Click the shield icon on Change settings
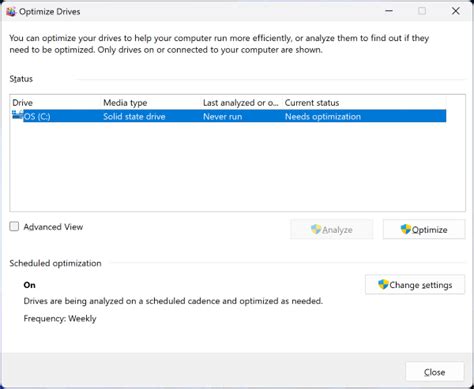The width and height of the screenshot is (474, 389). [383, 284]
